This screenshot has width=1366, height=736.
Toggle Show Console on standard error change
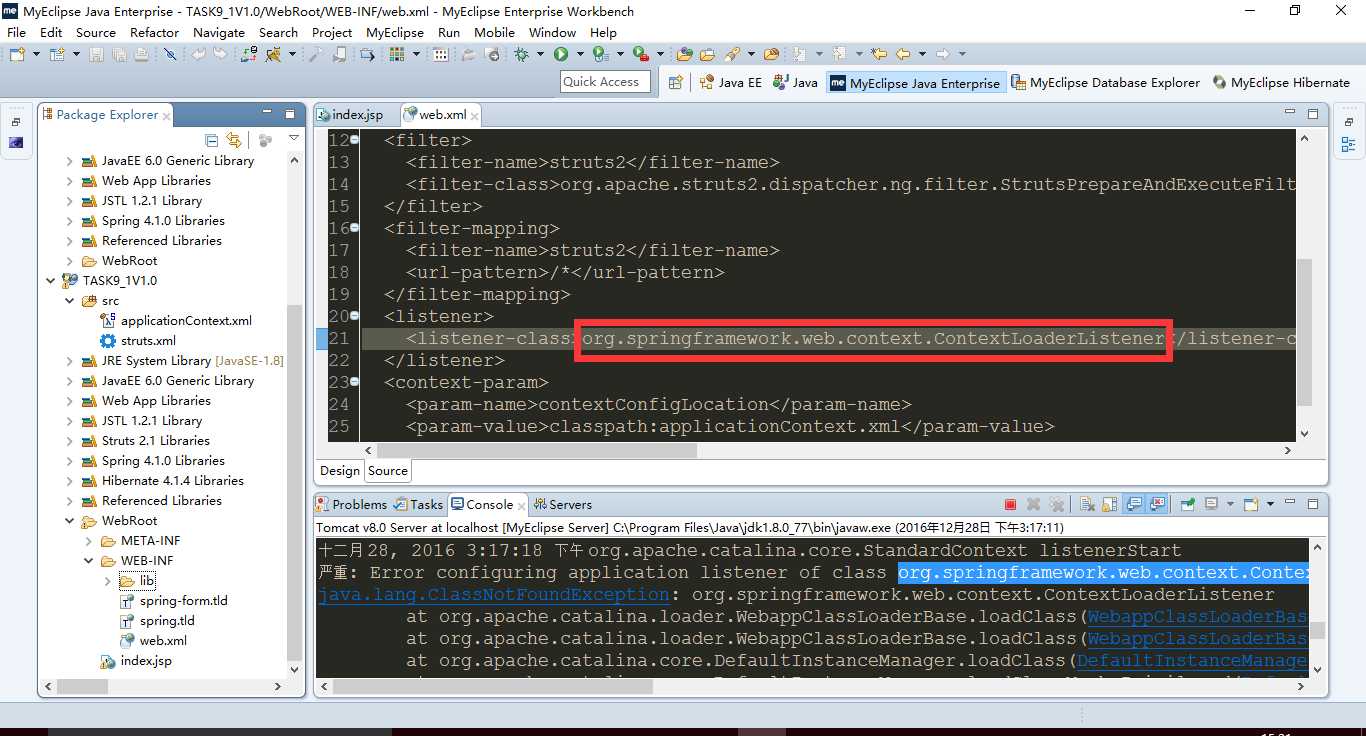(x=1158, y=504)
